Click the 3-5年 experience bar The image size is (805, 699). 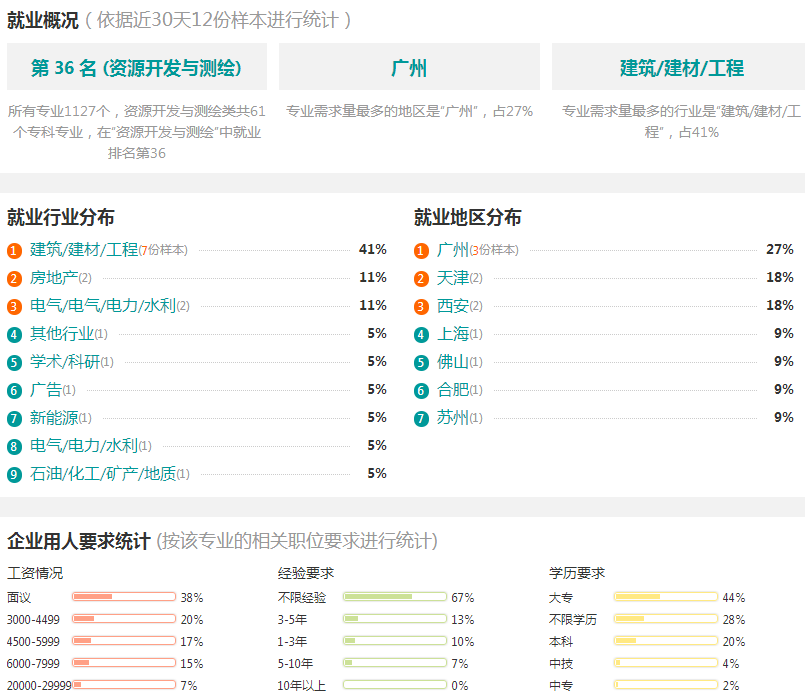click(395, 618)
